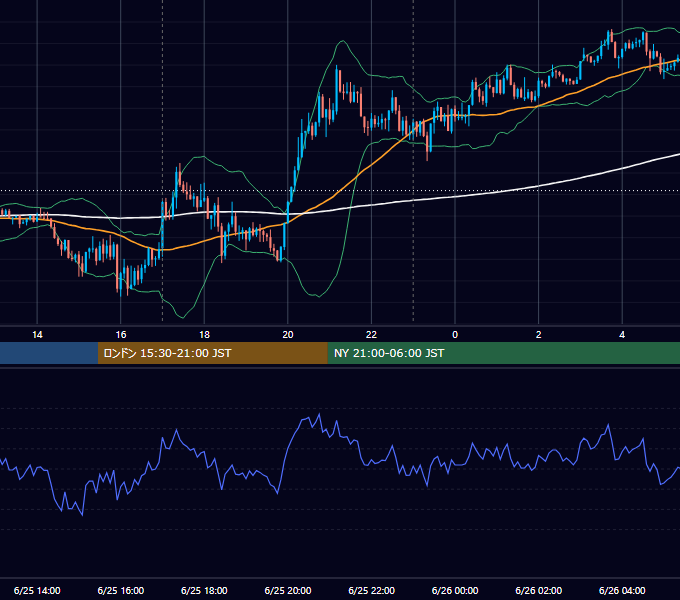Click the 16 hour label on the price chart axis
The image size is (680, 600).
(x=121, y=335)
